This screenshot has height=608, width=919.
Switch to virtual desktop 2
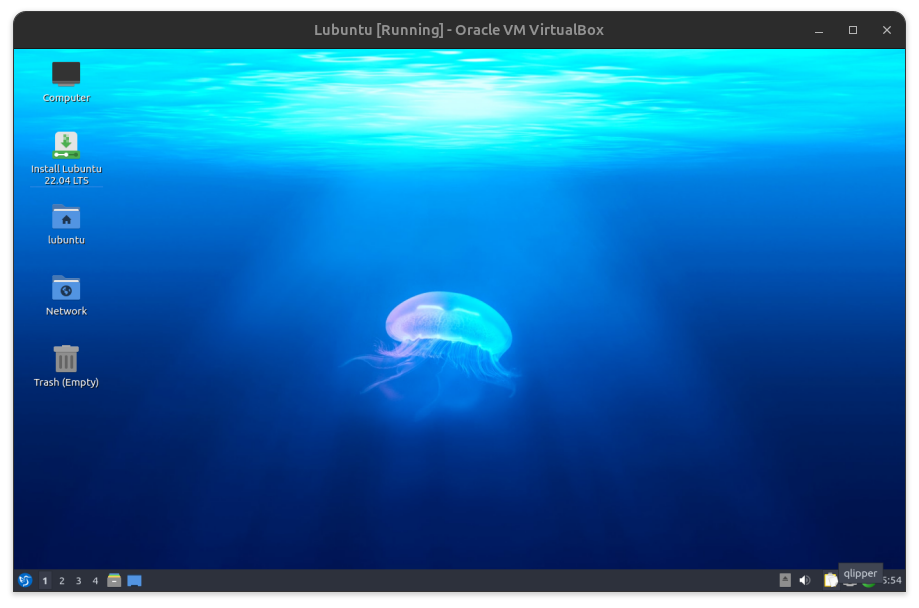pos(62,580)
